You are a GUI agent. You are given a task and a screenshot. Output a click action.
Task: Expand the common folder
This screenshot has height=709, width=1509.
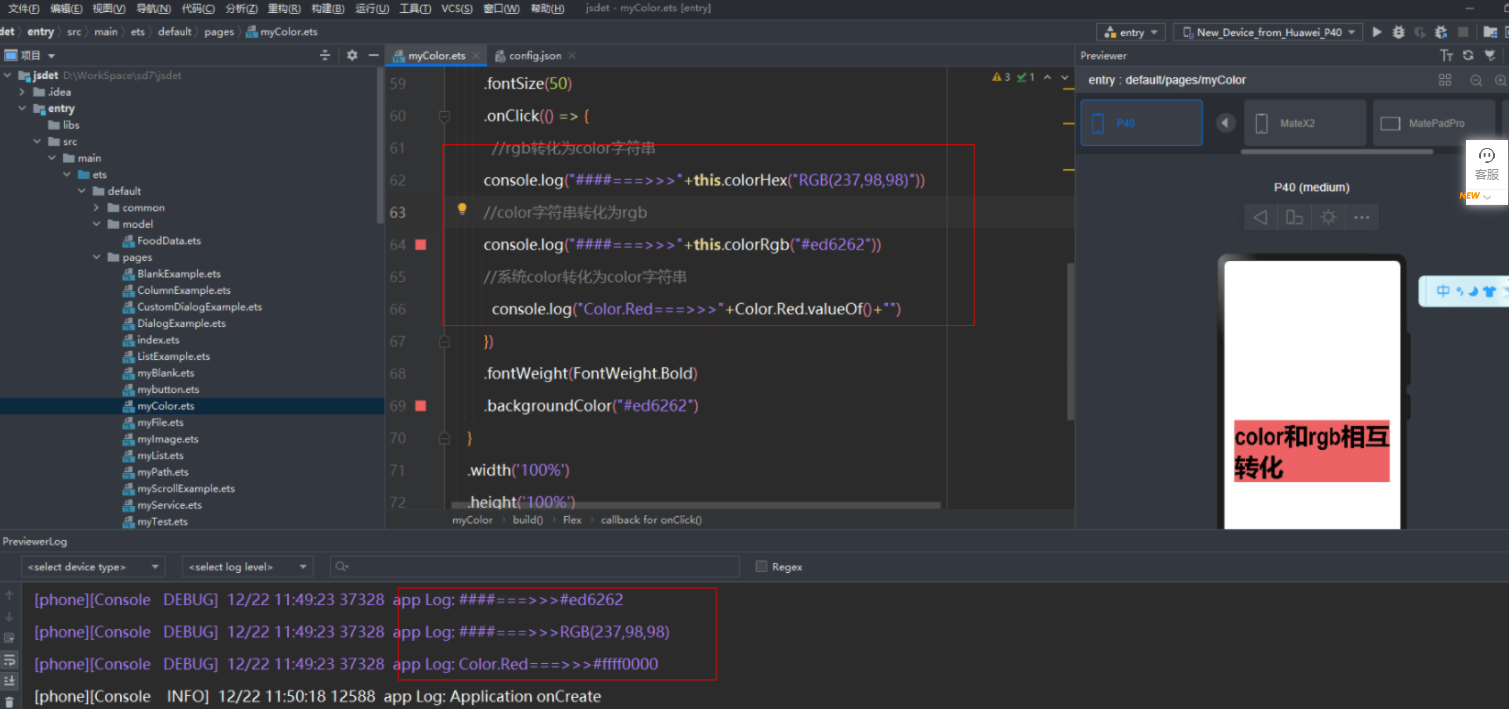[x=96, y=208]
